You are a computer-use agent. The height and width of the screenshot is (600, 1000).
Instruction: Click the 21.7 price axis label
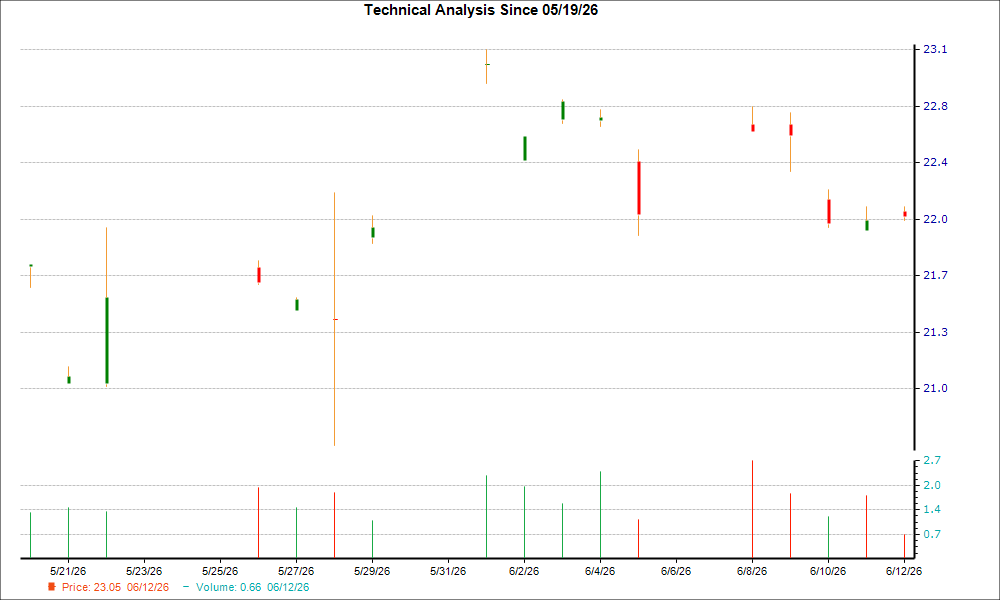(935, 275)
